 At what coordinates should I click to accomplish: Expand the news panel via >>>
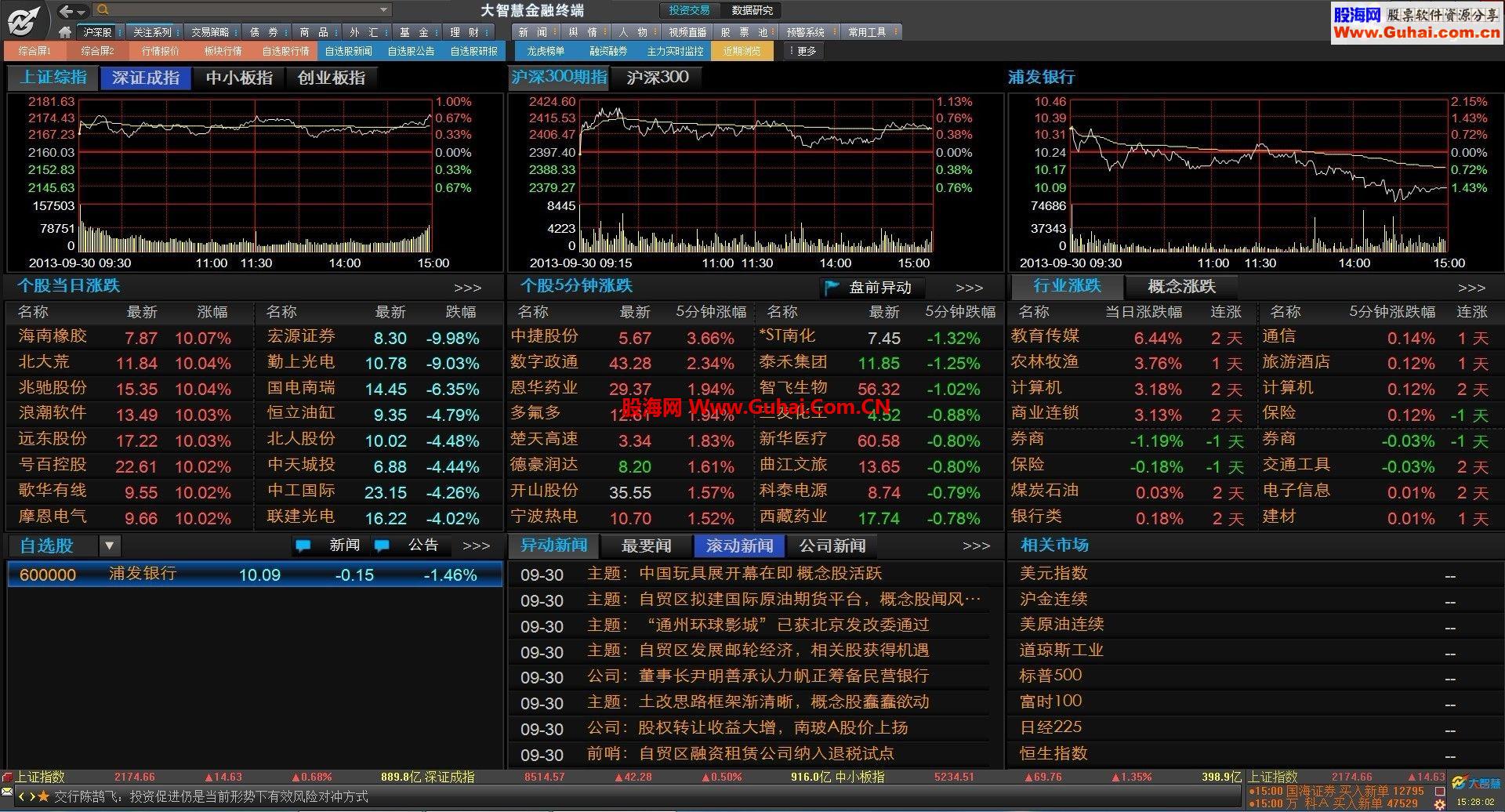click(977, 546)
